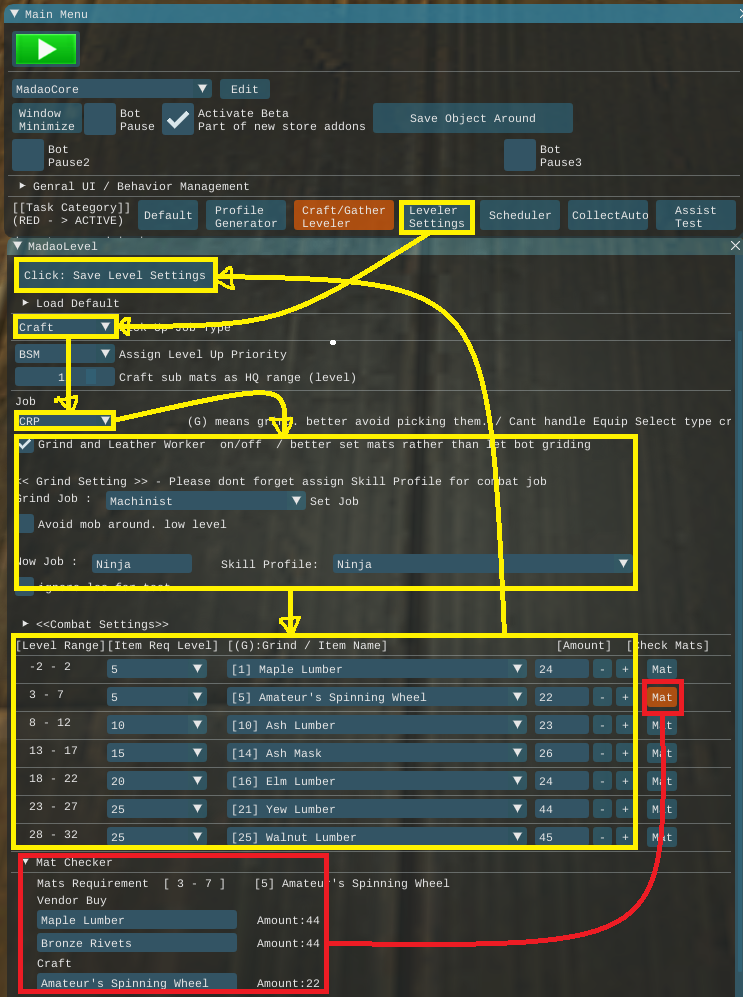Image resolution: width=743 pixels, height=997 pixels.
Task: Expand the Load Default section
Action: (x=26, y=303)
